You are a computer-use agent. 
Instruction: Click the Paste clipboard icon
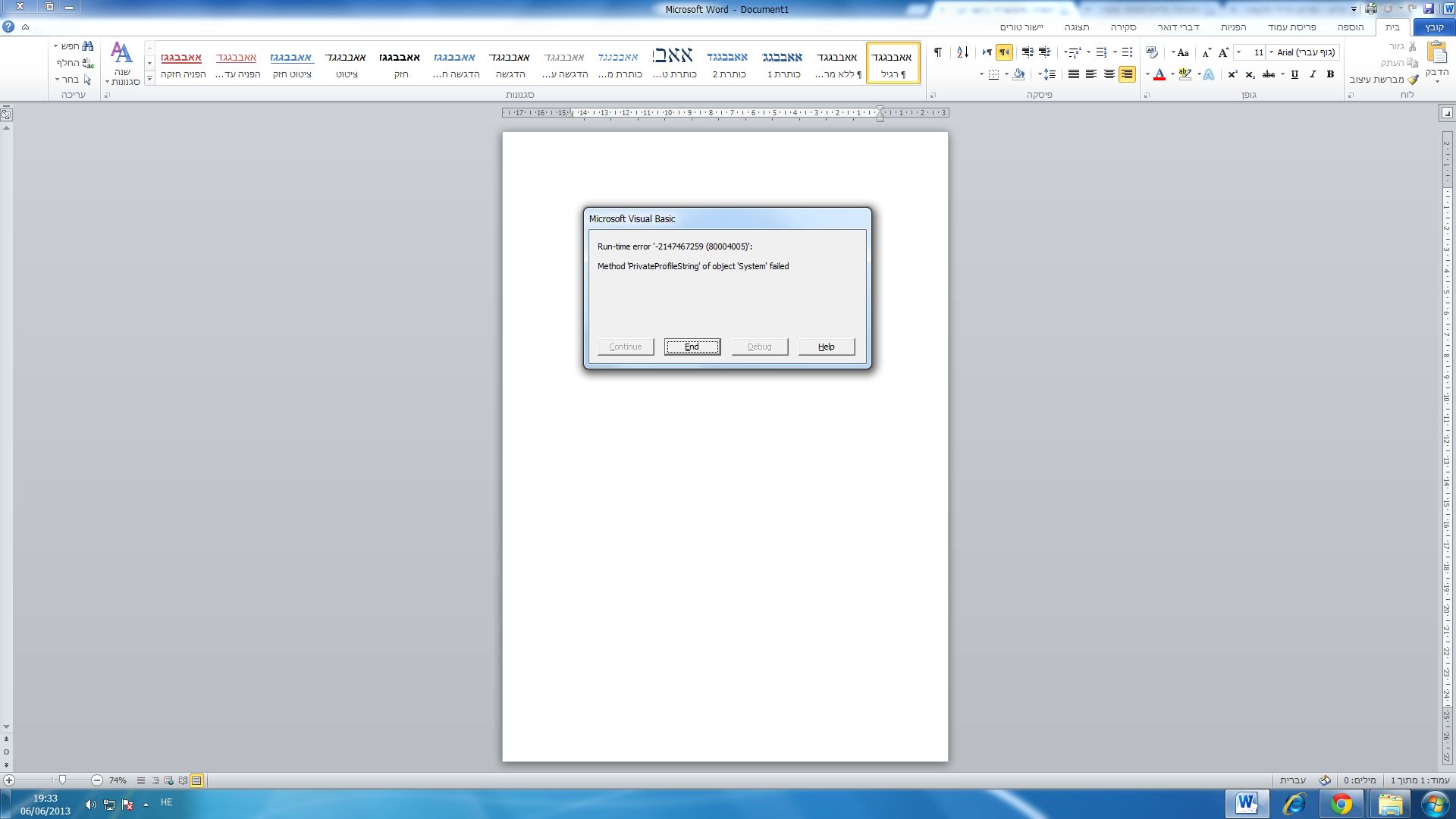[1437, 53]
